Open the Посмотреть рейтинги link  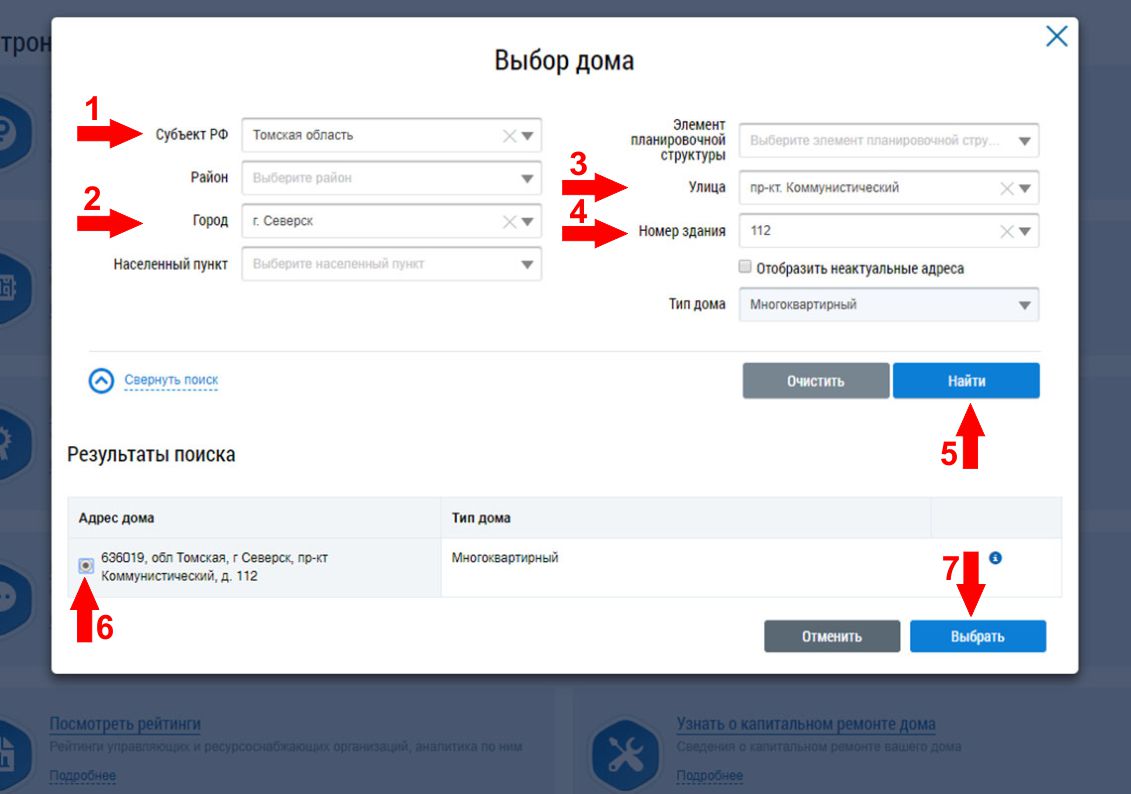pos(125,723)
